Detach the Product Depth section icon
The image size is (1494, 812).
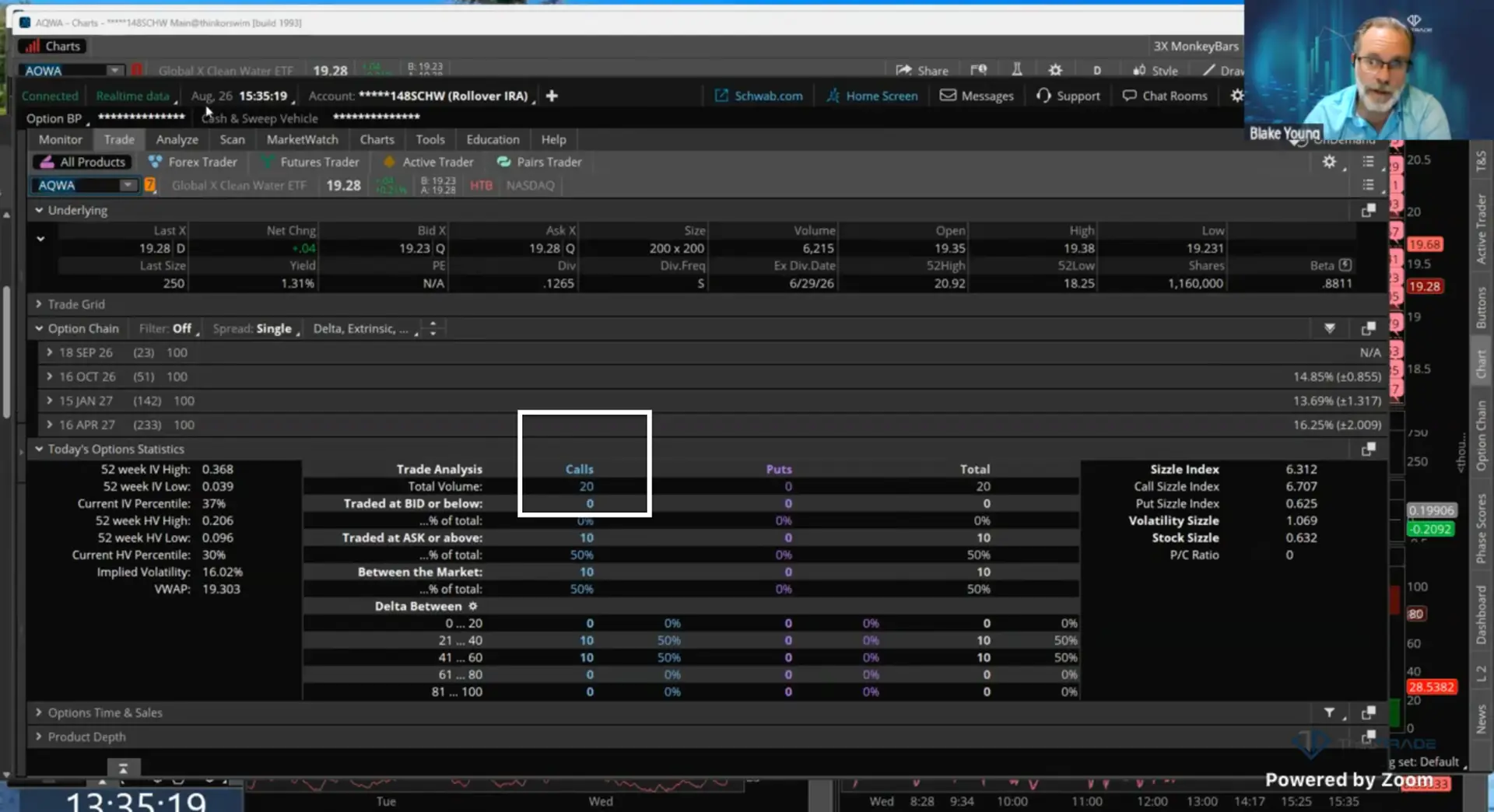point(1368,737)
